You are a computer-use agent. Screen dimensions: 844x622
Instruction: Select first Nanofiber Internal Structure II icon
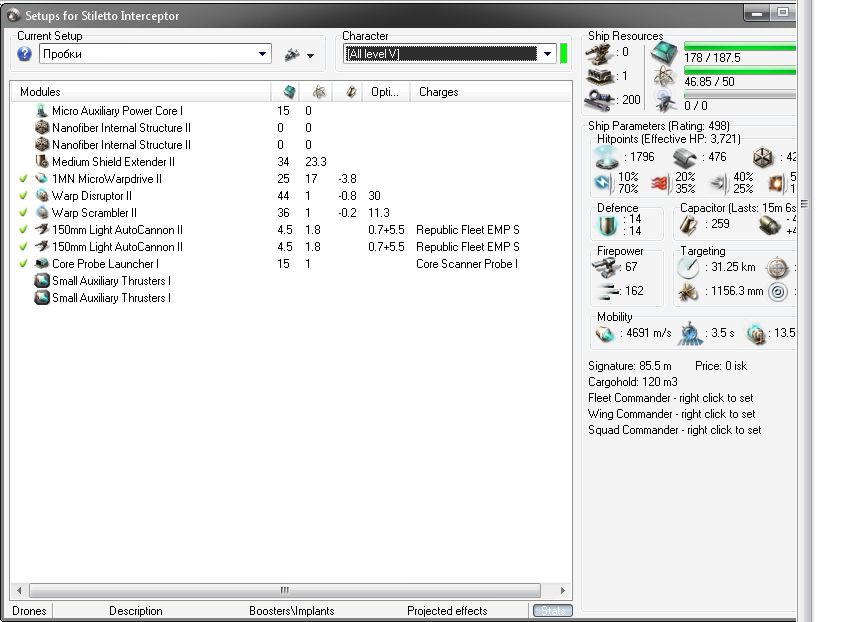41,128
